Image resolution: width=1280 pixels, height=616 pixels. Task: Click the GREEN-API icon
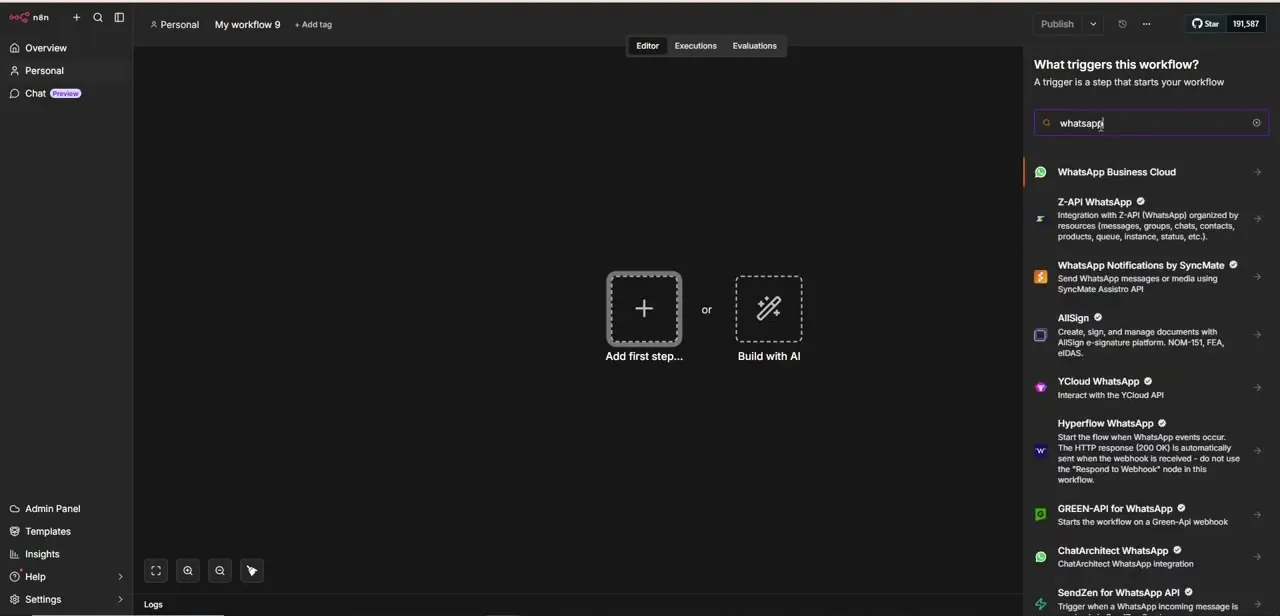click(x=1040, y=514)
